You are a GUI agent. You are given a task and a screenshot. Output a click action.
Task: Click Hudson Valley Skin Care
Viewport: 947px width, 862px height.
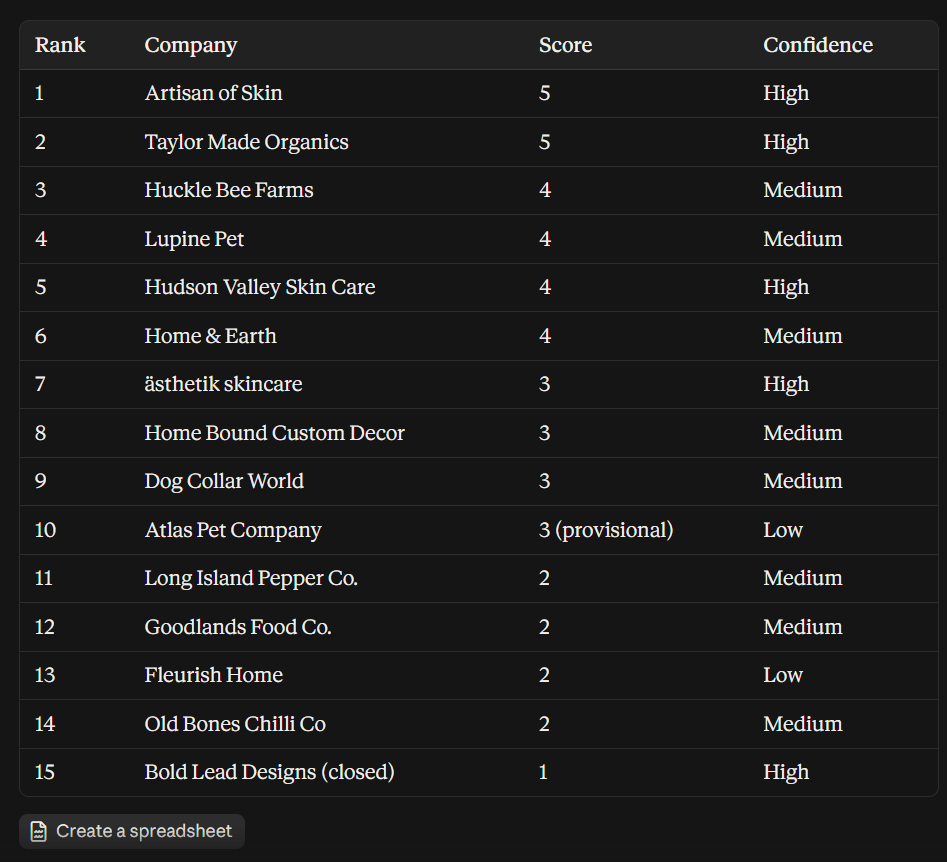[x=260, y=287]
